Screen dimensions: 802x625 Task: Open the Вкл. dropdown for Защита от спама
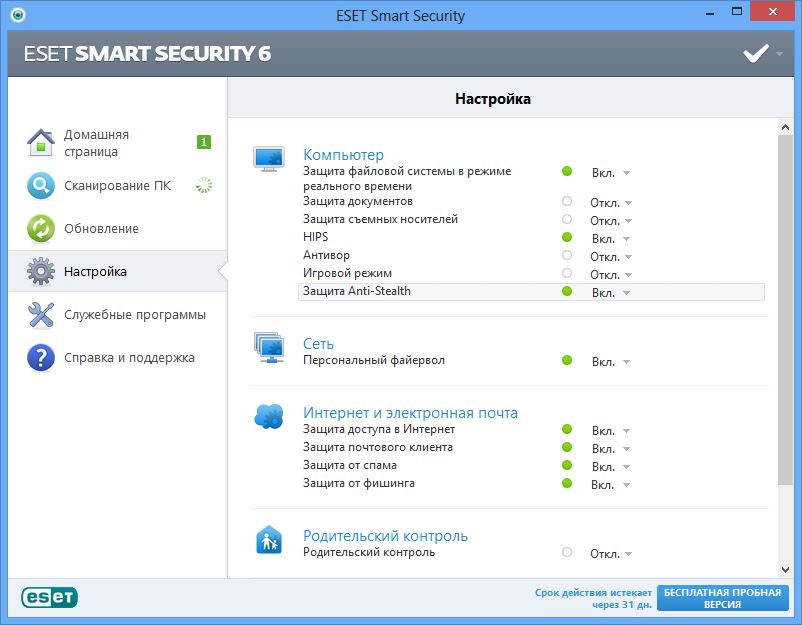[x=611, y=467]
